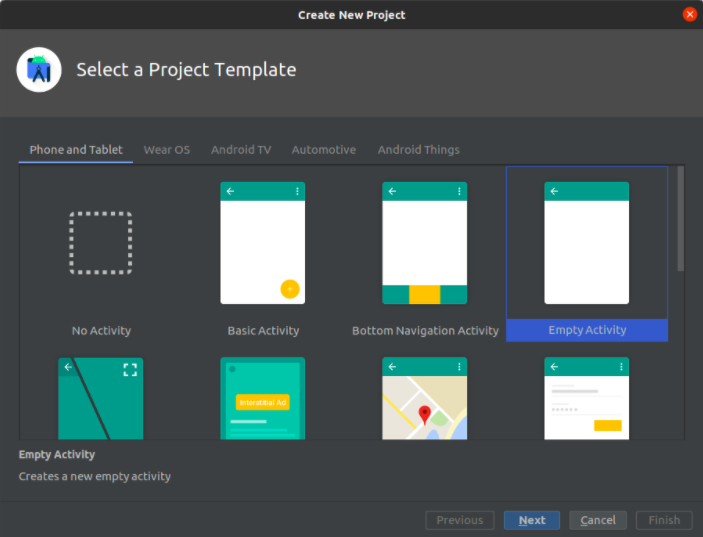Switch to the Wear OS tab
This screenshot has height=537, width=703.
point(166,150)
